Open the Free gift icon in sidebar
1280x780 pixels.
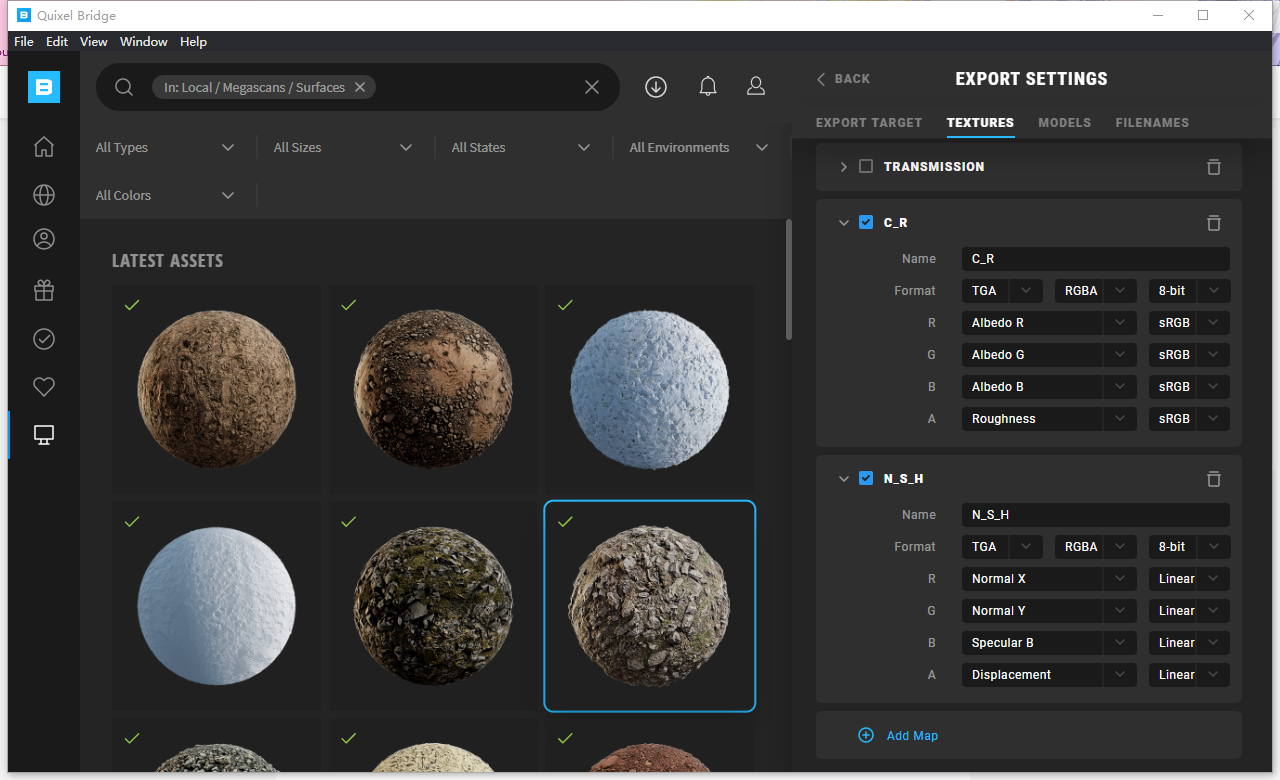(44, 291)
